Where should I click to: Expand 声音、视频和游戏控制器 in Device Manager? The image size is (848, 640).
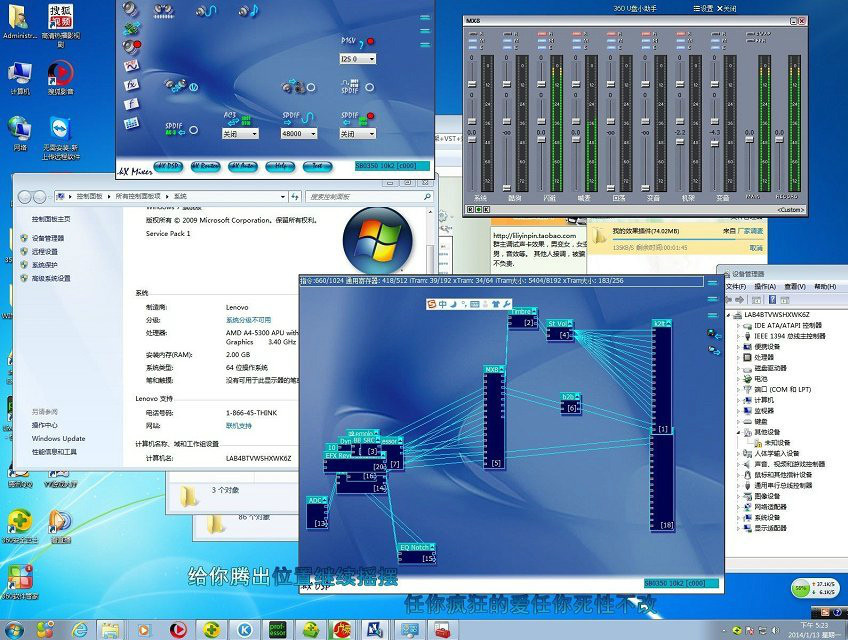(x=736, y=465)
